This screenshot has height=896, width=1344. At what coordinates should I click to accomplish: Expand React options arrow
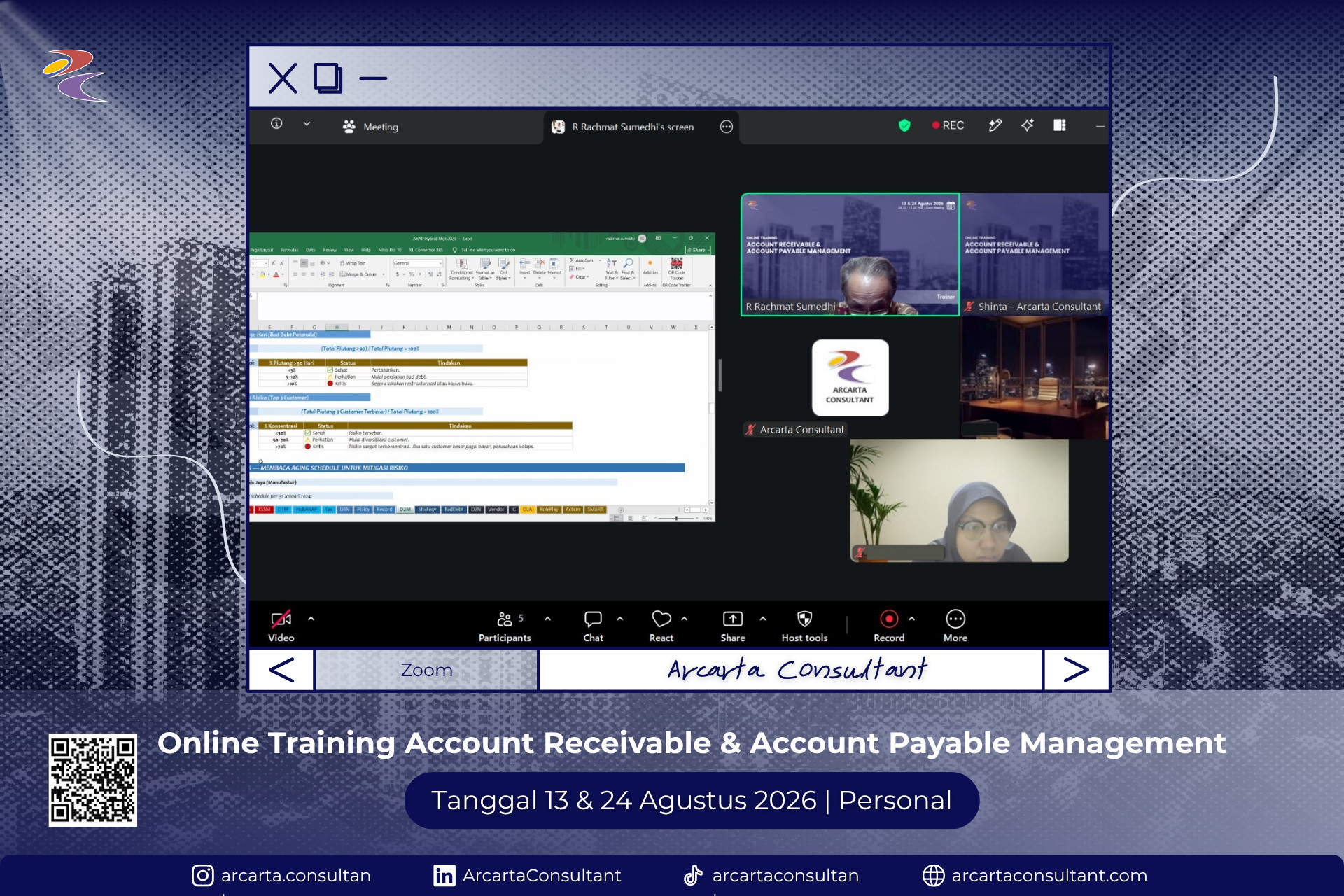(685, 619)
